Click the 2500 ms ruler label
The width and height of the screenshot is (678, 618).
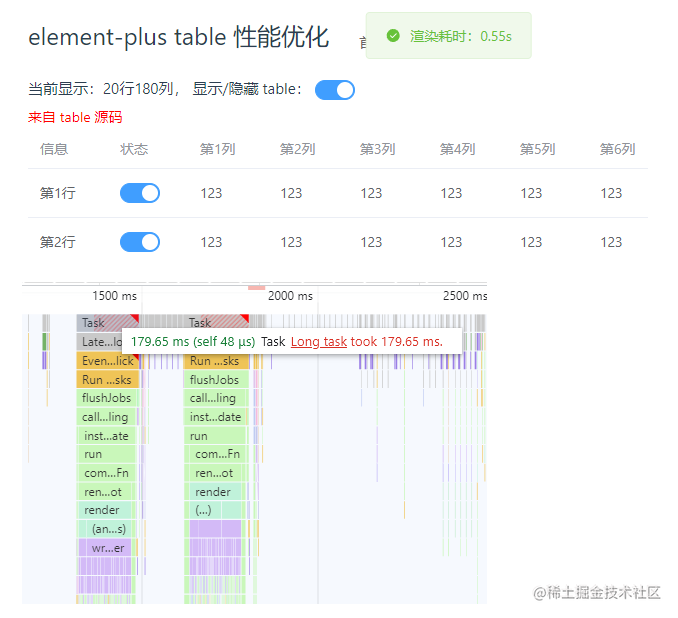[x=465, y=296]
